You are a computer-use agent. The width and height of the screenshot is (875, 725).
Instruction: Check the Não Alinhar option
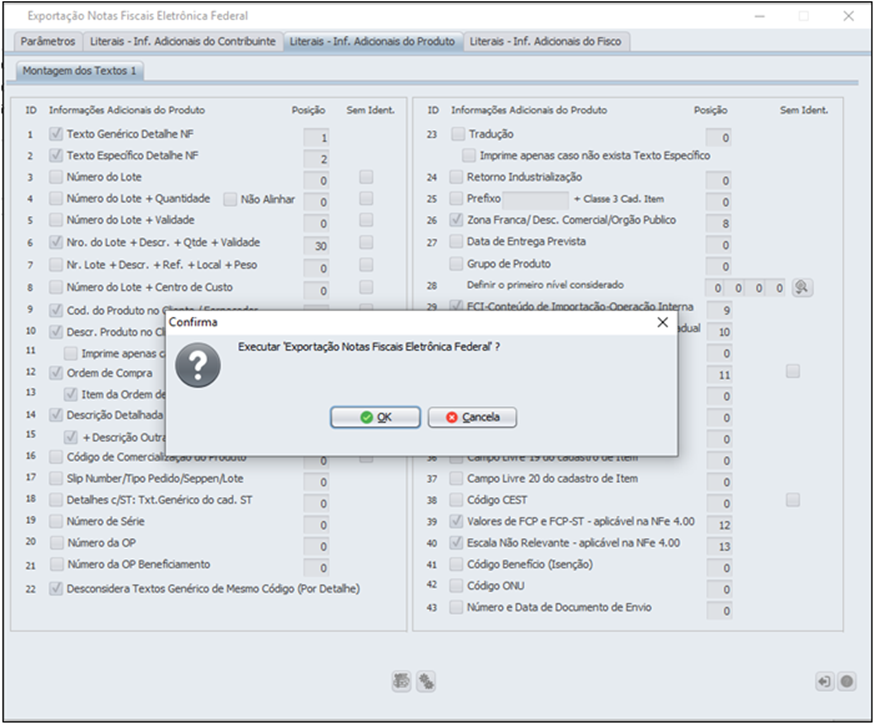coord(231,199)
